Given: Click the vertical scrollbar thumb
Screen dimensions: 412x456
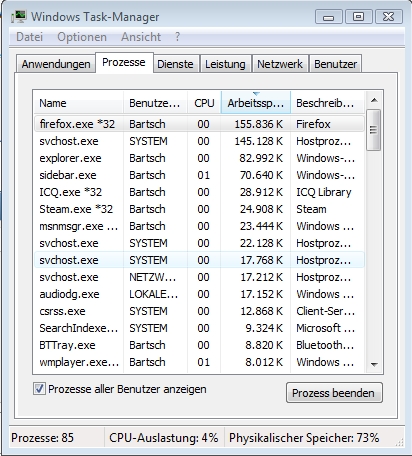Looking at the screenshot, I should tap(374, 130).
